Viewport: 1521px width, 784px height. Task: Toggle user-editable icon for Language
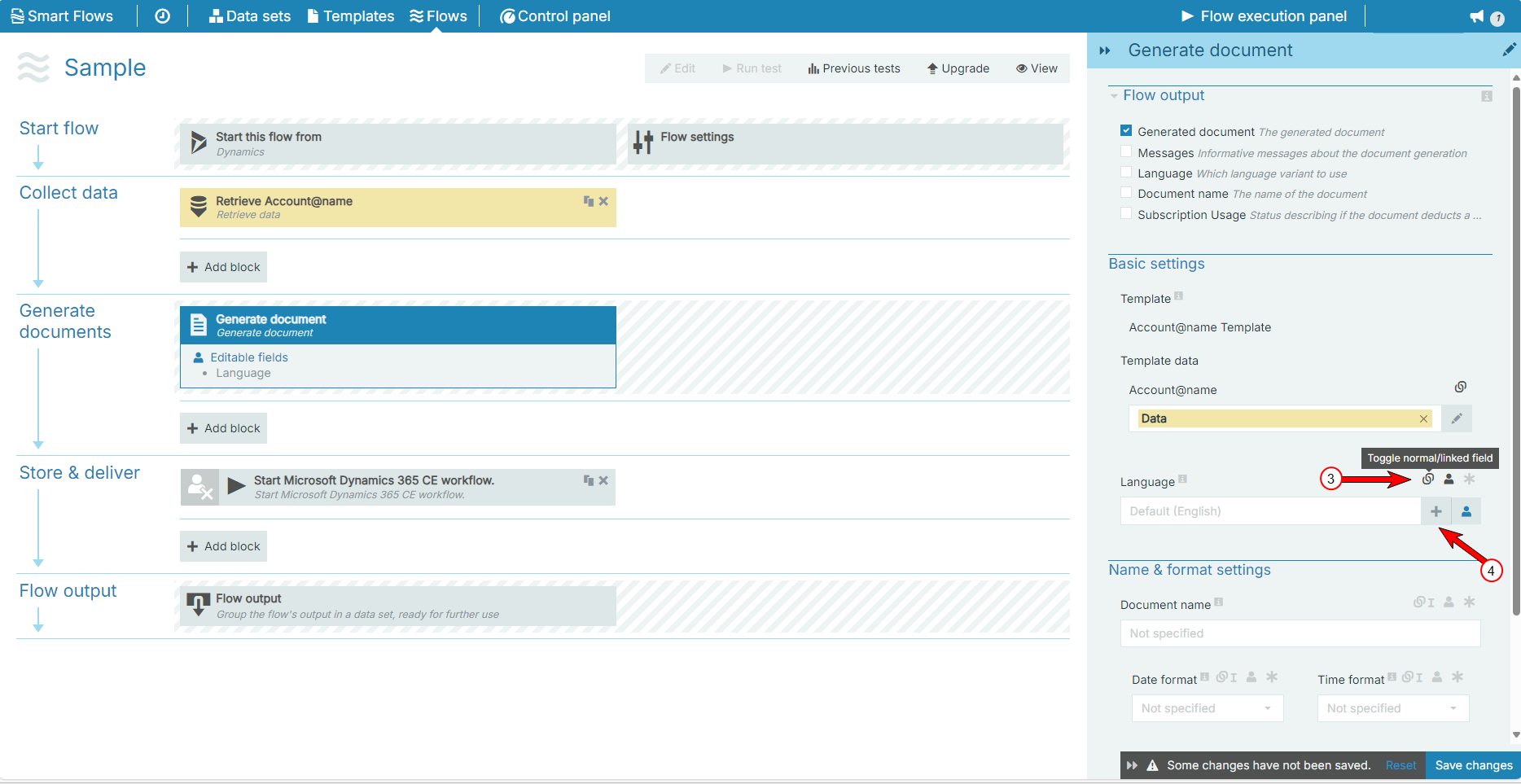pyautogui.click(x=1449, y=479)
